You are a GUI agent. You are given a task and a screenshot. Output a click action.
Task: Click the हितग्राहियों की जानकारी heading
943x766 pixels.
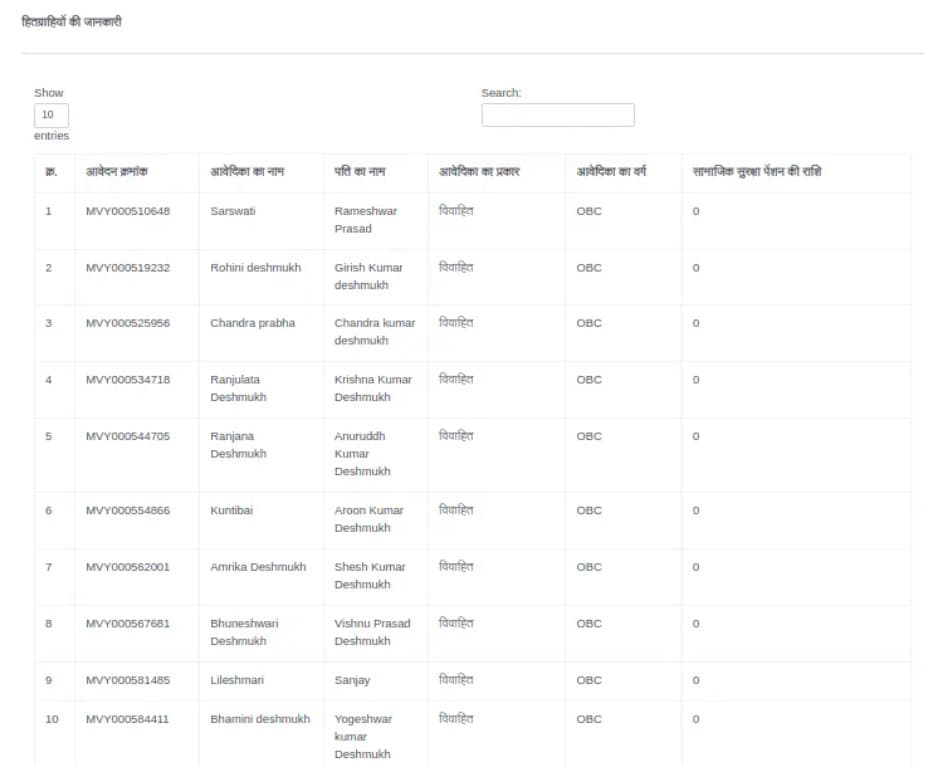[72, 22]
